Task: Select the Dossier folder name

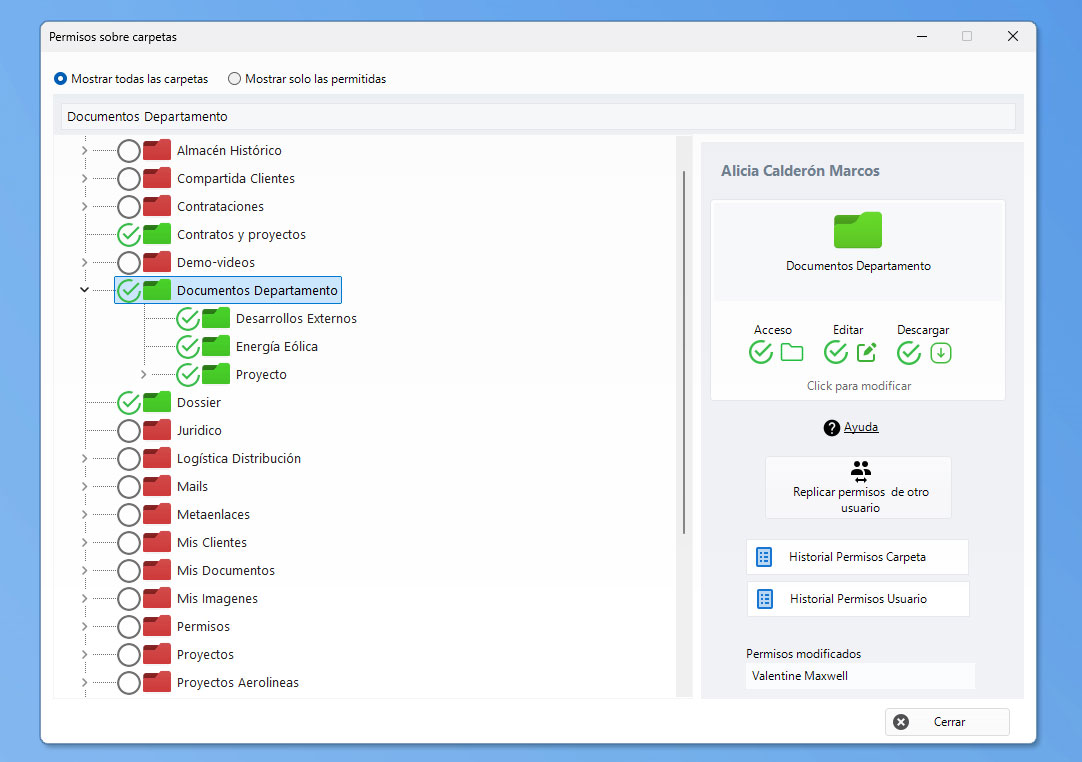Action: coord(199,402)
